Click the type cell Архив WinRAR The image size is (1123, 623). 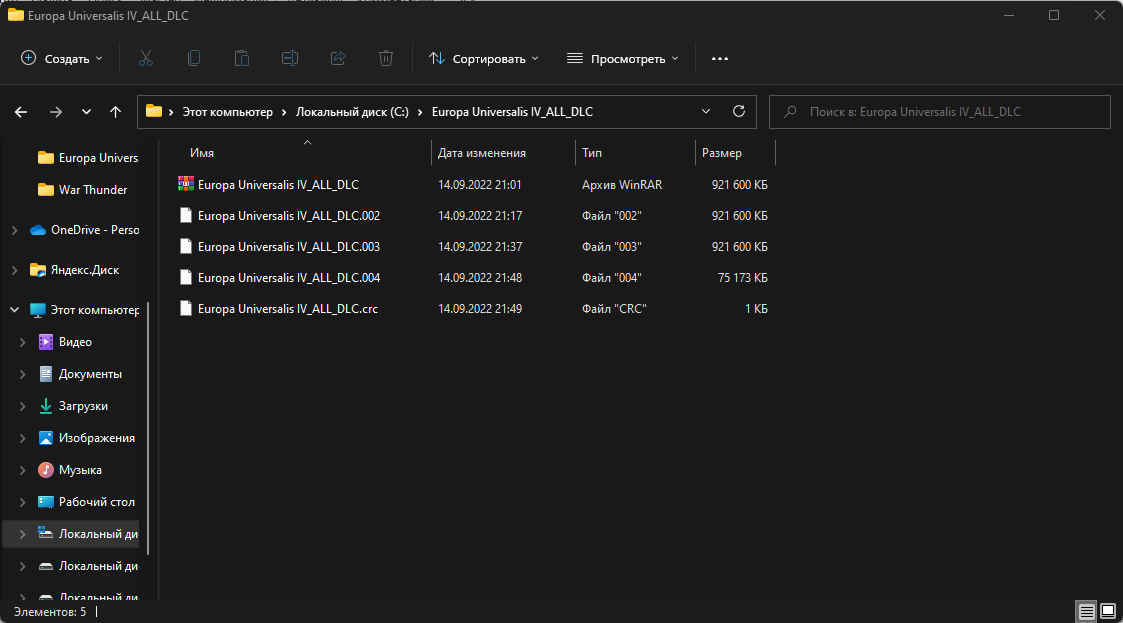(622, 185)
